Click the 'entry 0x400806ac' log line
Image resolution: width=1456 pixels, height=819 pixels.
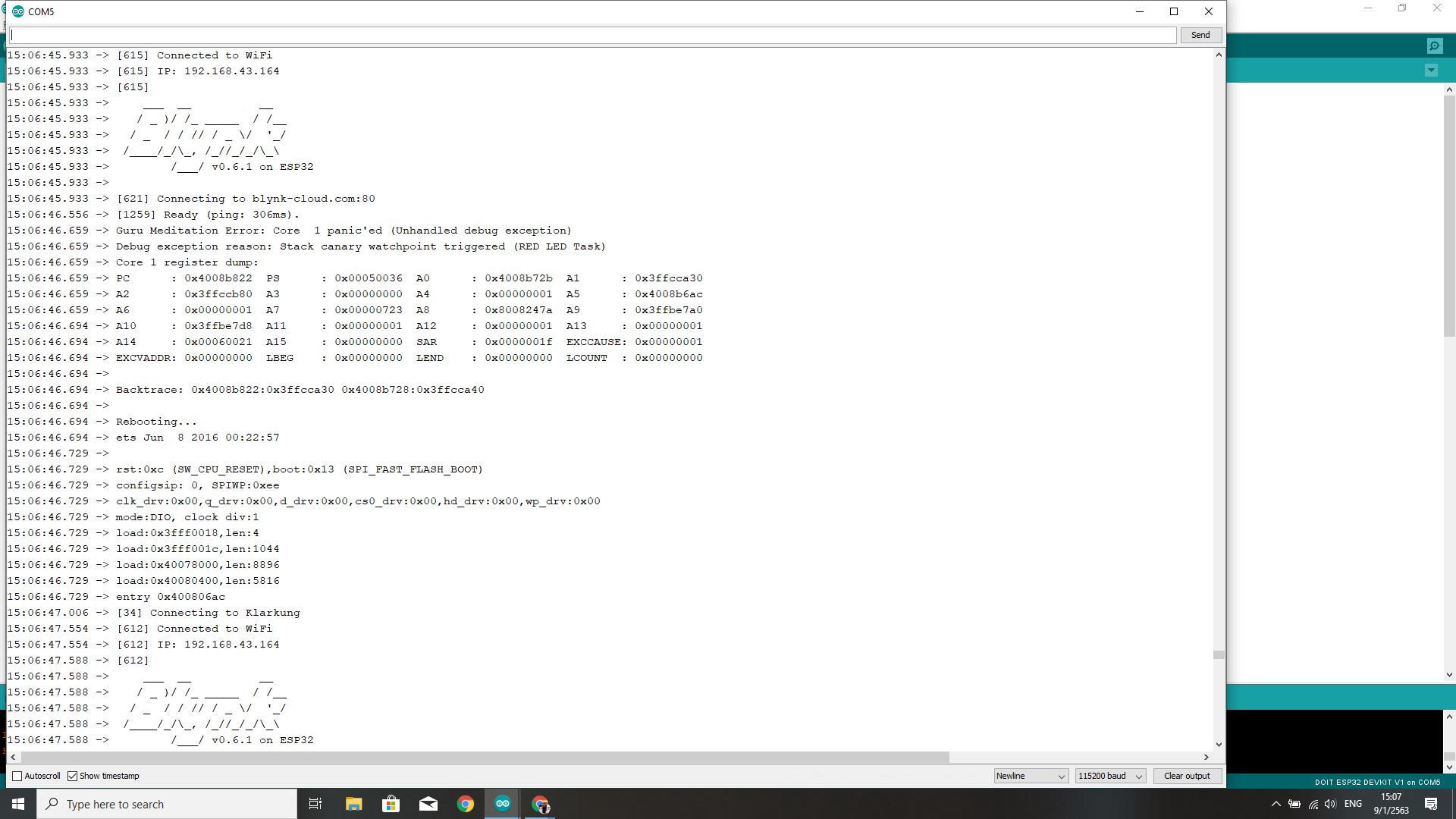point(170,597)
